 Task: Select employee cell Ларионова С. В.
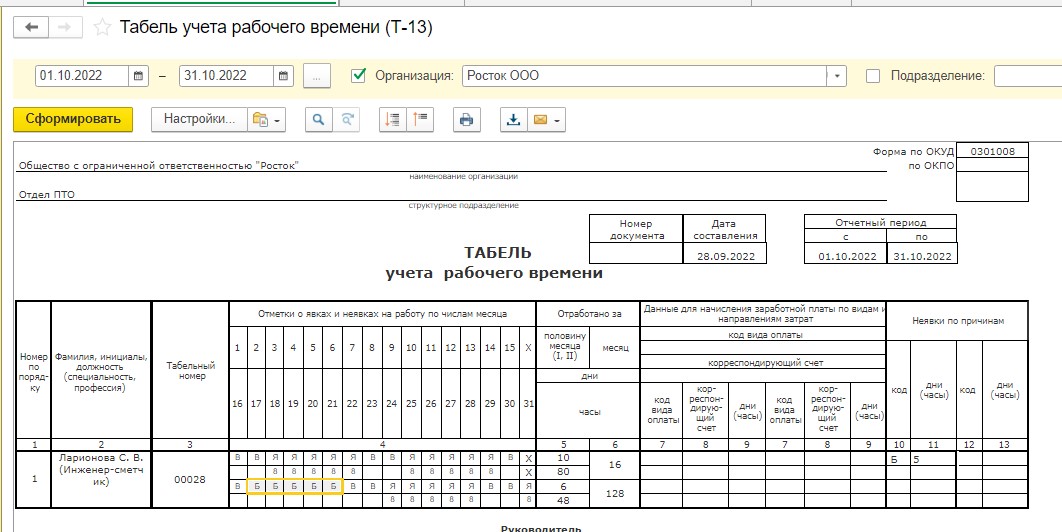tap(101, 479)
